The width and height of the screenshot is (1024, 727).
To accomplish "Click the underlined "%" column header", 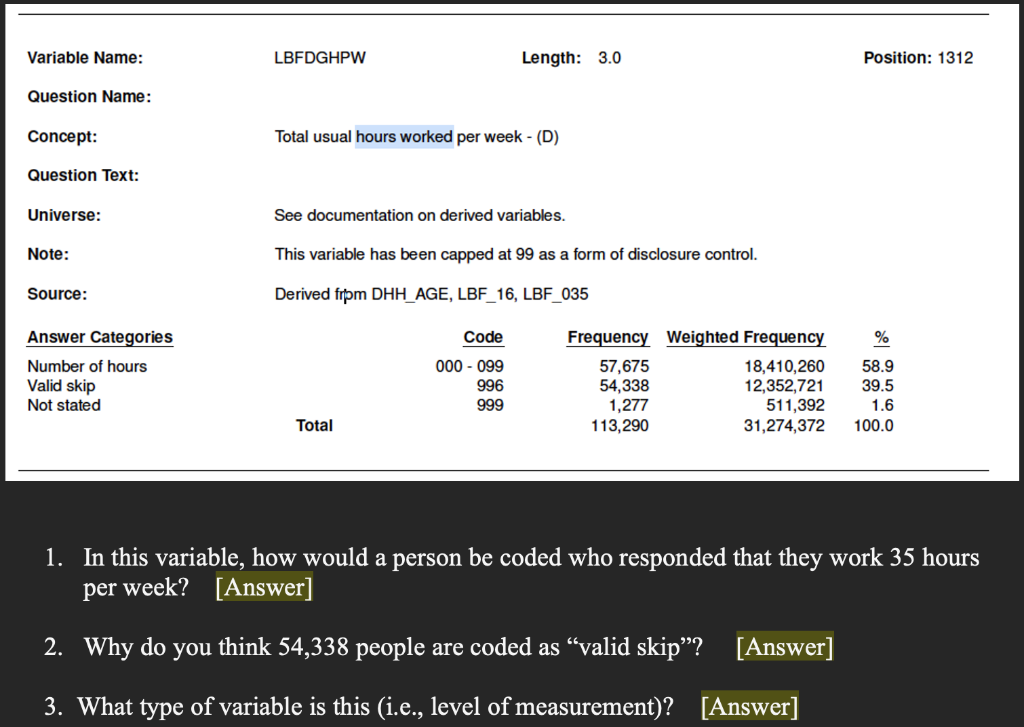I will [x=881, y=337].
